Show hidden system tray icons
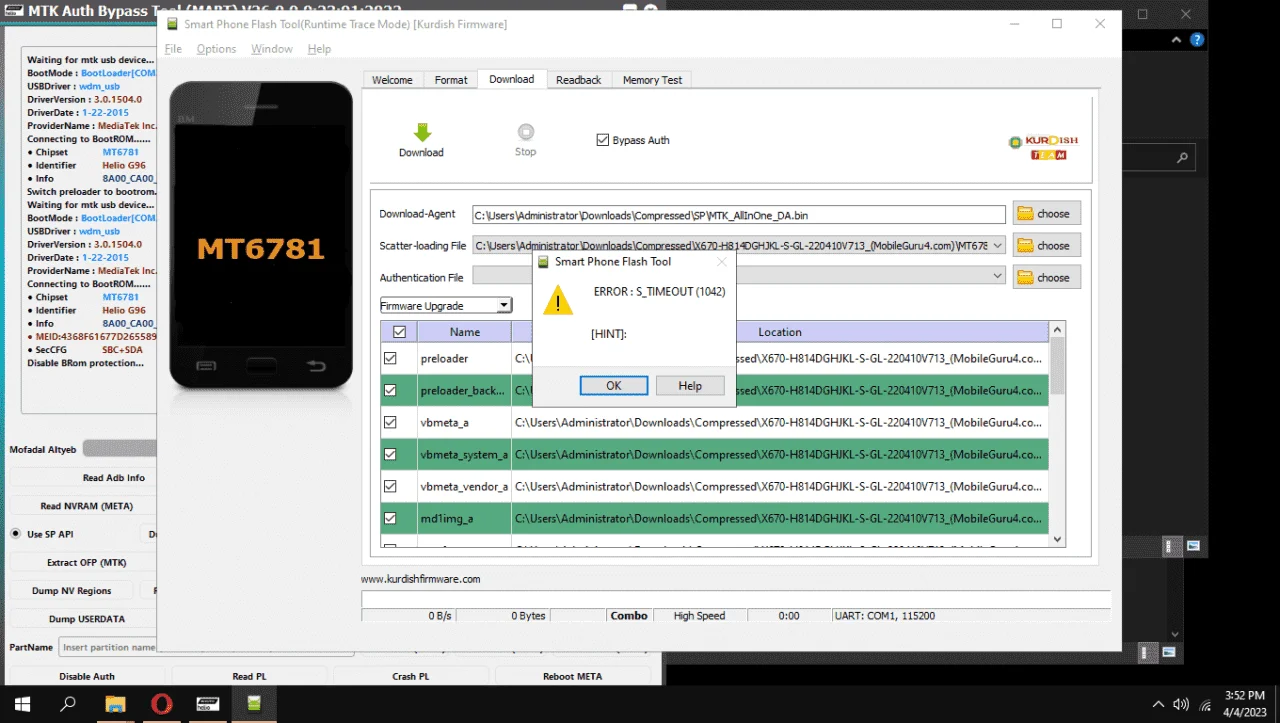Screen dimensions: 1280x723 (1158, 704)
